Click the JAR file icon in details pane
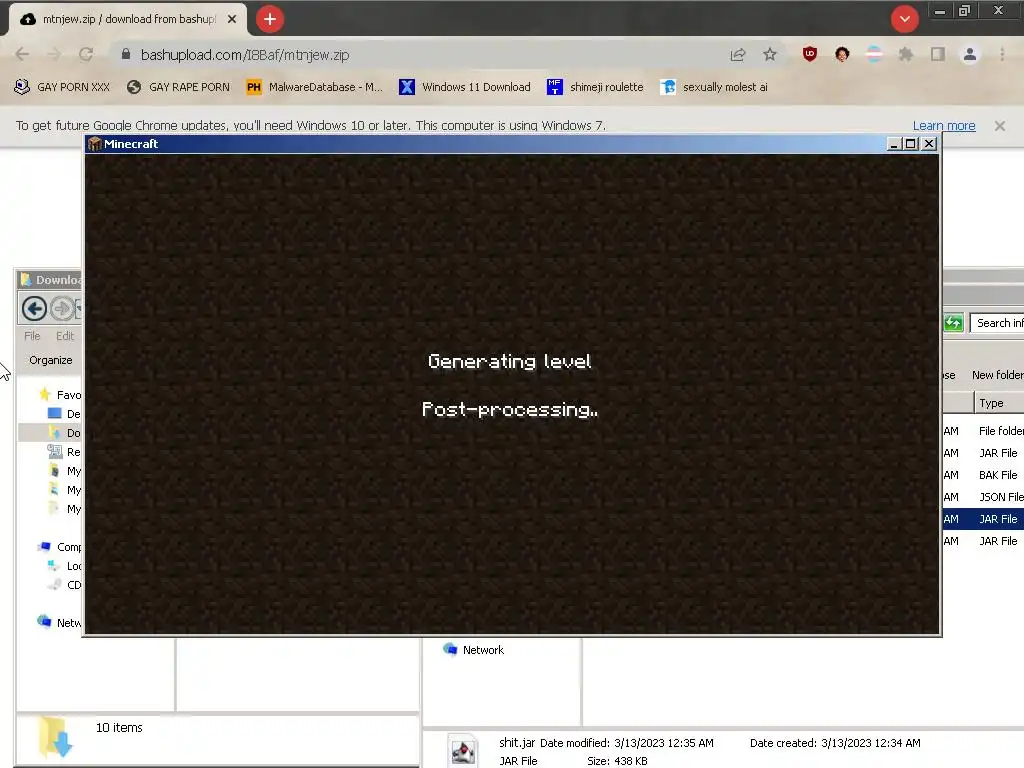Screen dimensions: 1024x768 [463, 751]
